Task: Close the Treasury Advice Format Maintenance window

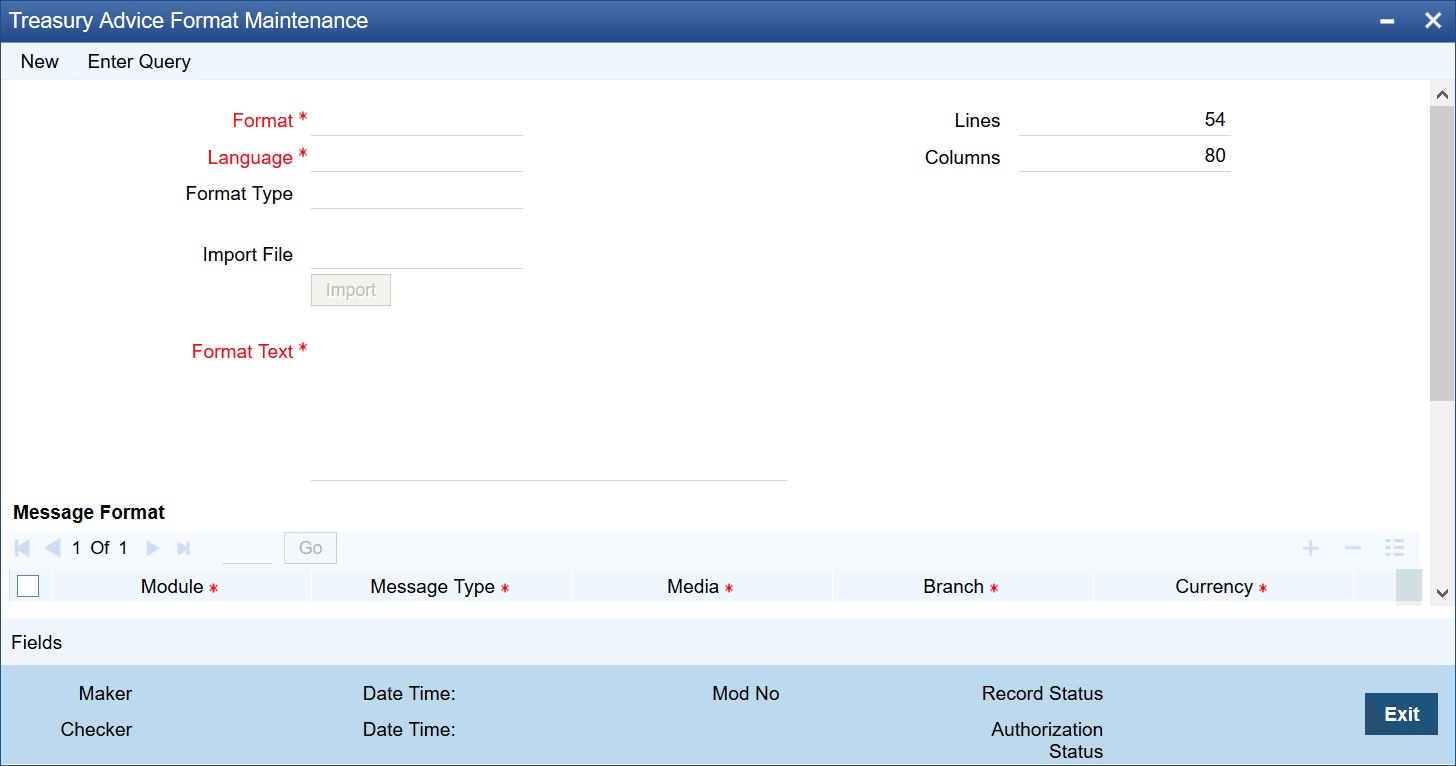Action: (x=1432, y=21)
